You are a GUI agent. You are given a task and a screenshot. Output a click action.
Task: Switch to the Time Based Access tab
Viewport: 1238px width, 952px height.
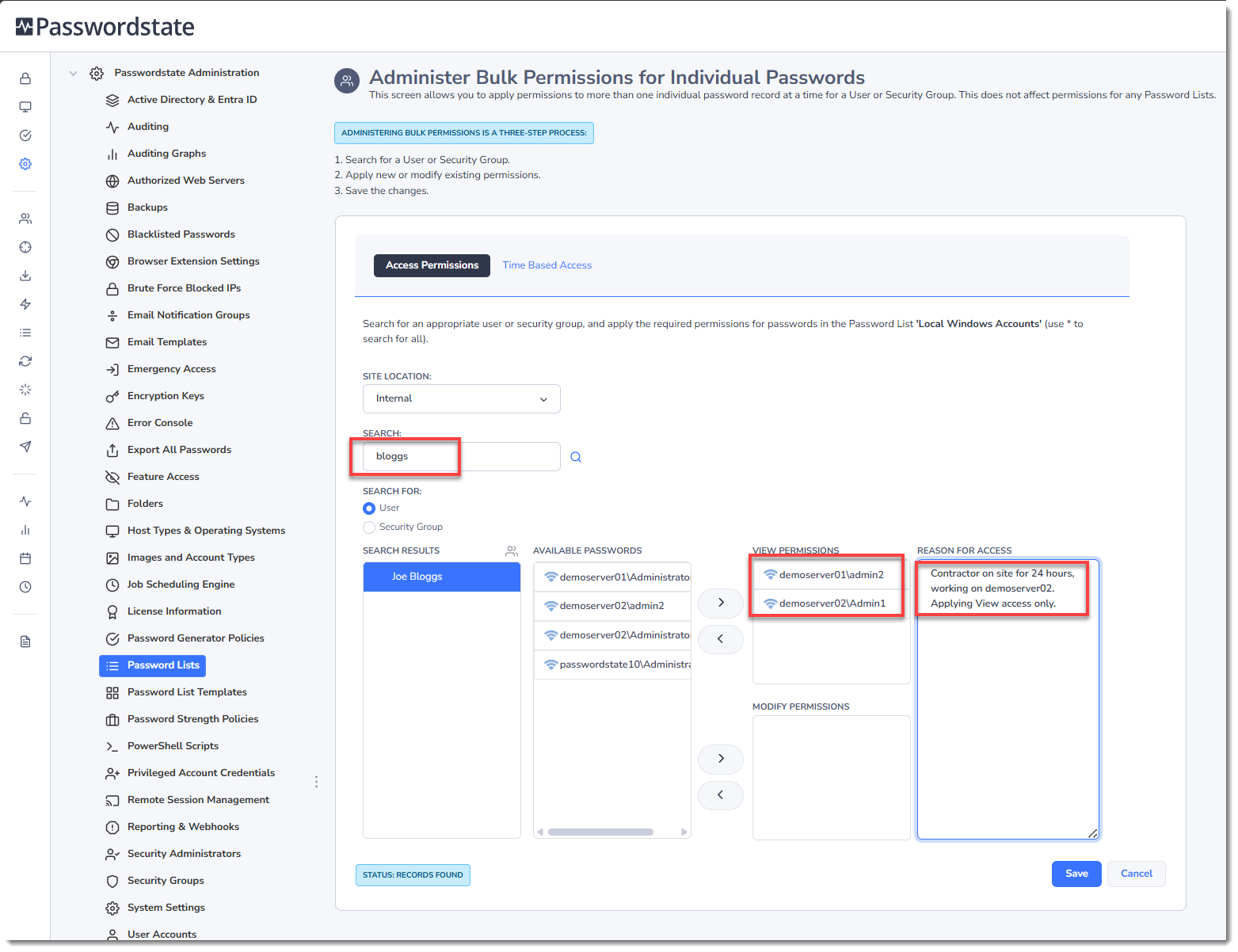tap(547, 265)
